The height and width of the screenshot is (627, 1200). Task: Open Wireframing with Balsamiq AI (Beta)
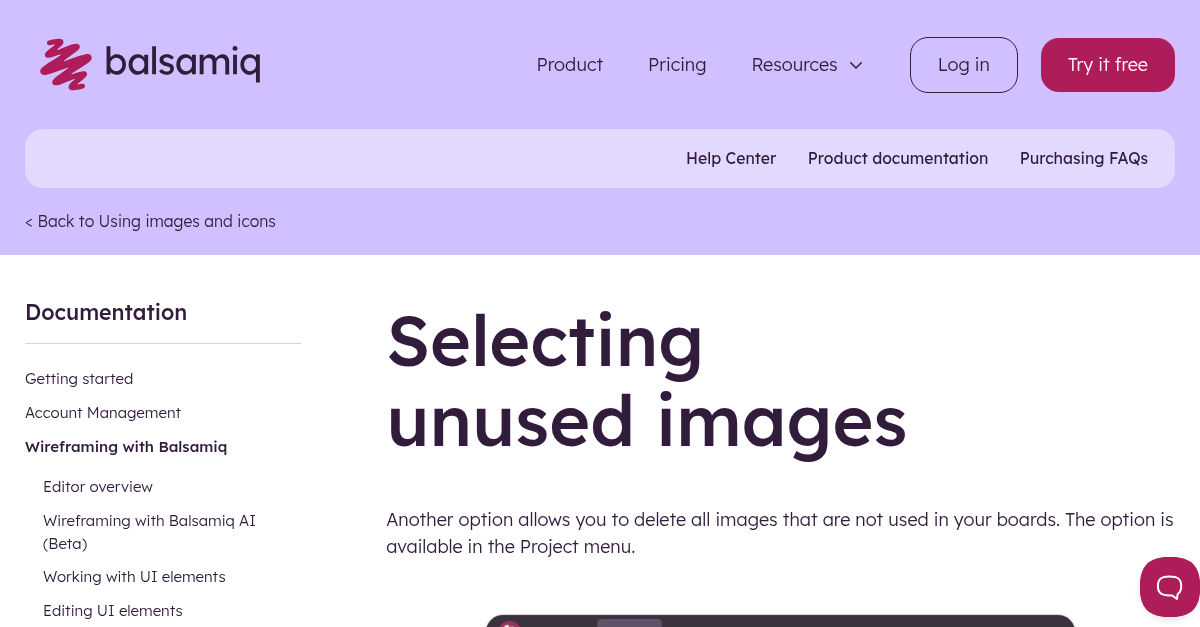tap(149, 531)
